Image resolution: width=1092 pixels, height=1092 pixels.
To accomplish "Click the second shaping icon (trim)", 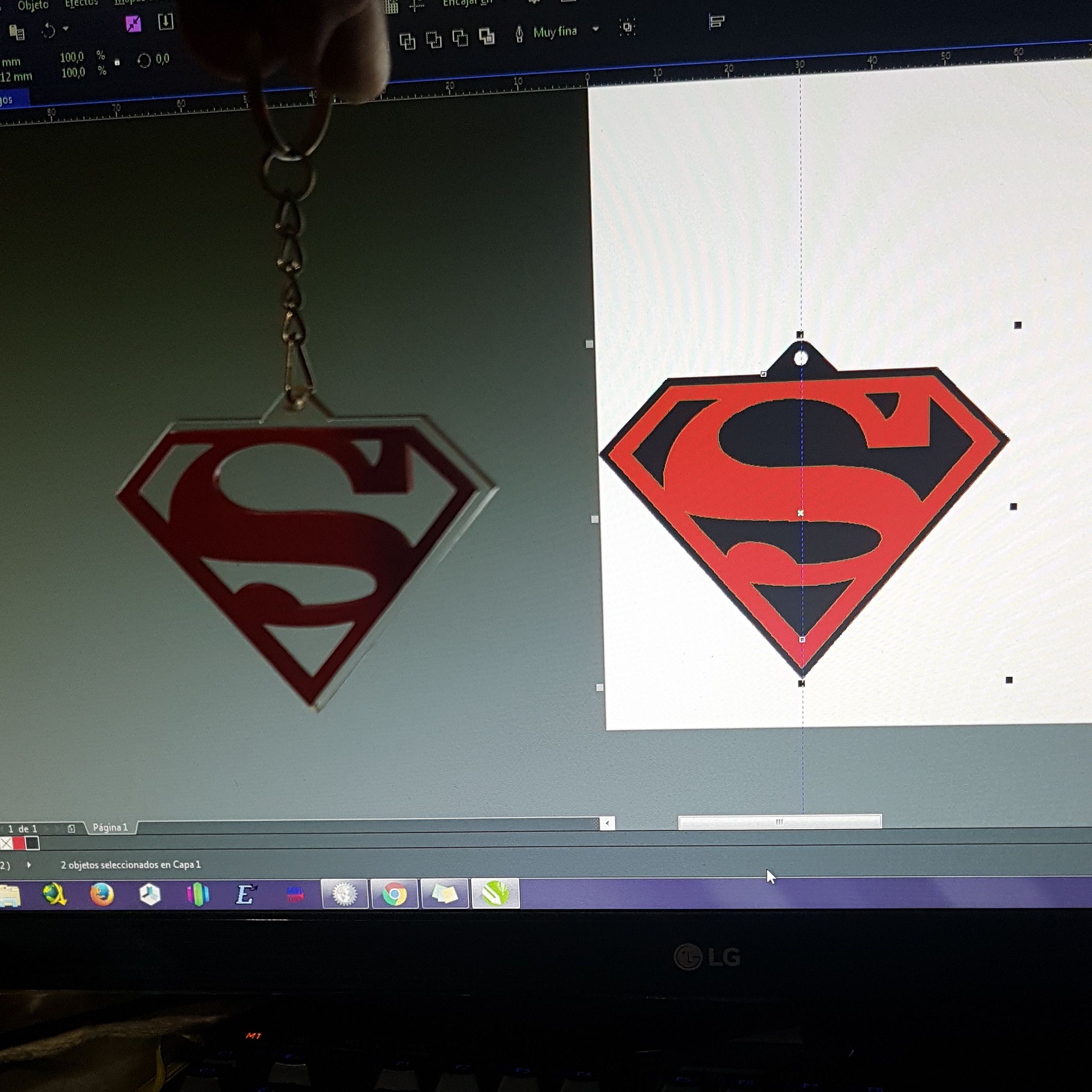I will coord(433,39).
